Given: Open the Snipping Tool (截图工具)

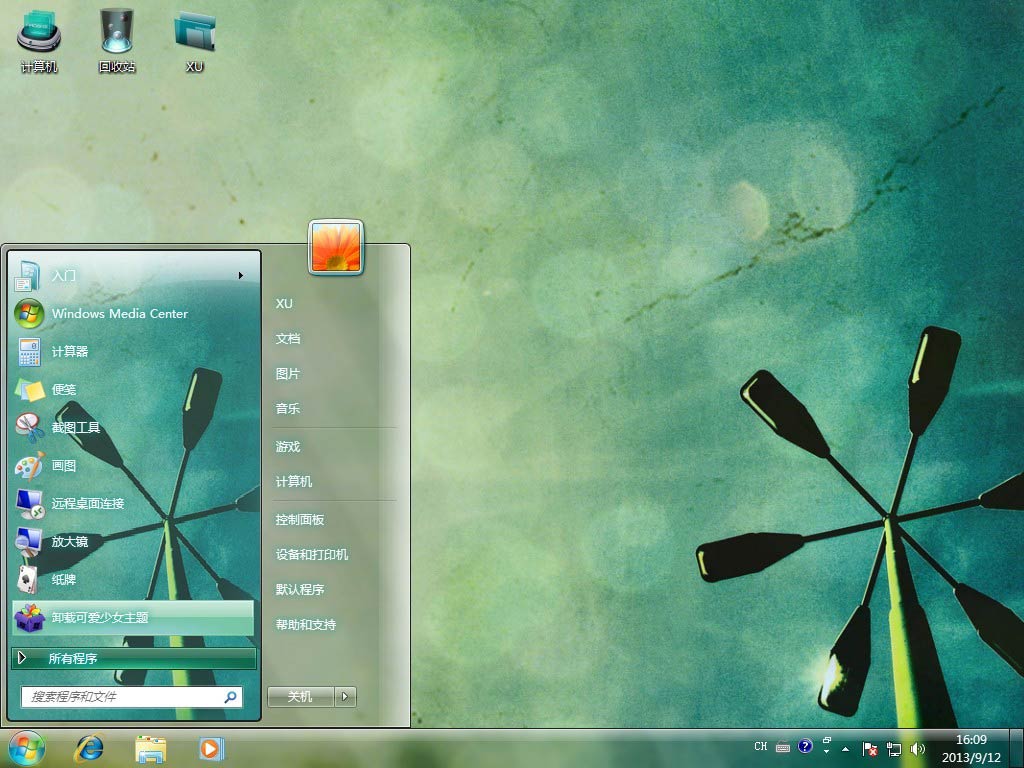Looking at the screenshot, I should pos(76,427).
